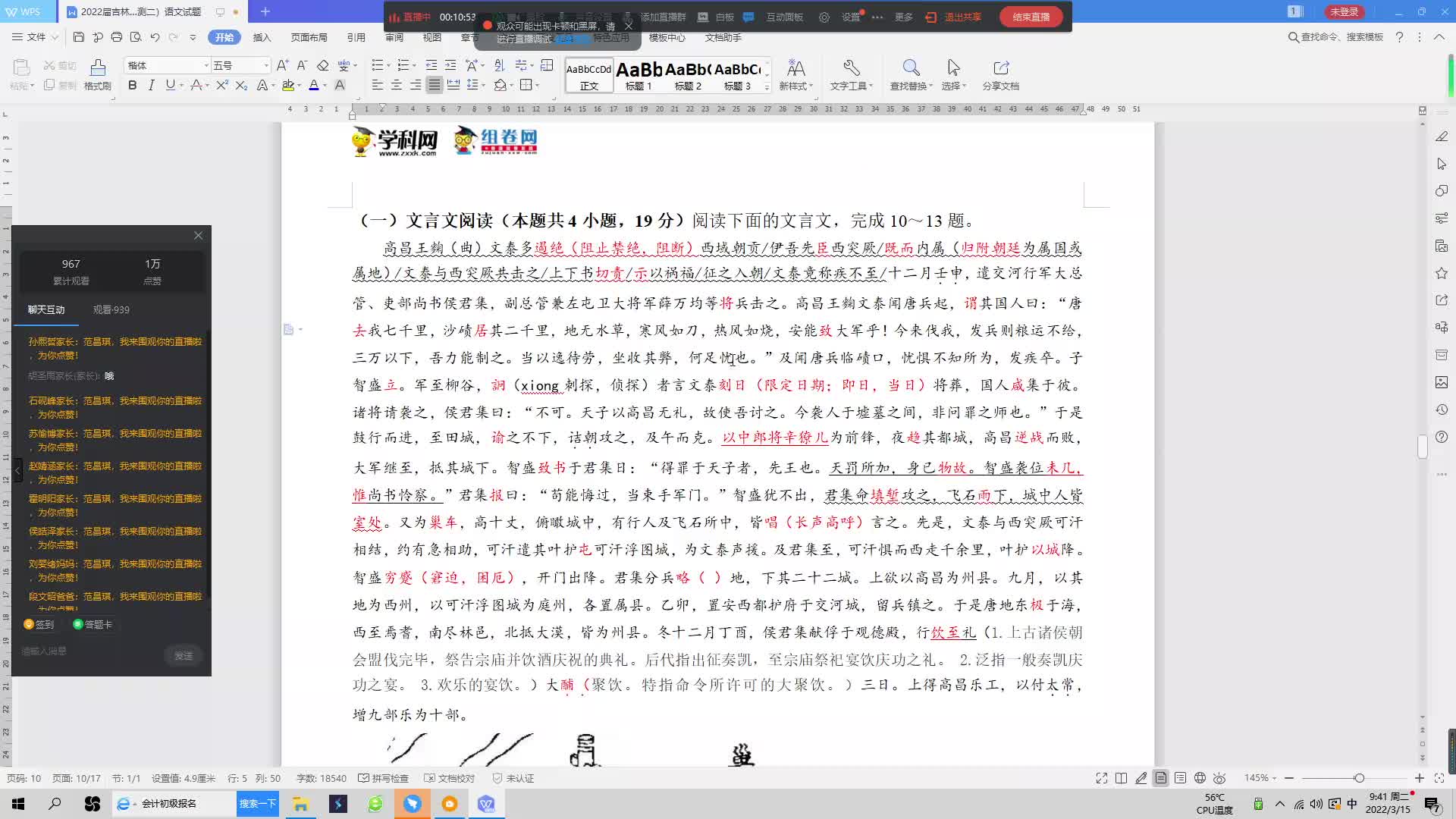This screenshot has width=1456, height=819.
Task: Open the Text Tools (文字工具) menu
Action: click(x=851, y=75)
